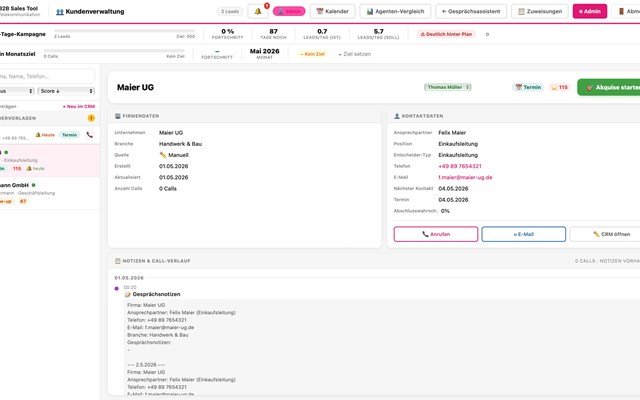640x400 pixels.
Task: Click the calendar icon in Kalender button
Action: [x=320, y=11]
